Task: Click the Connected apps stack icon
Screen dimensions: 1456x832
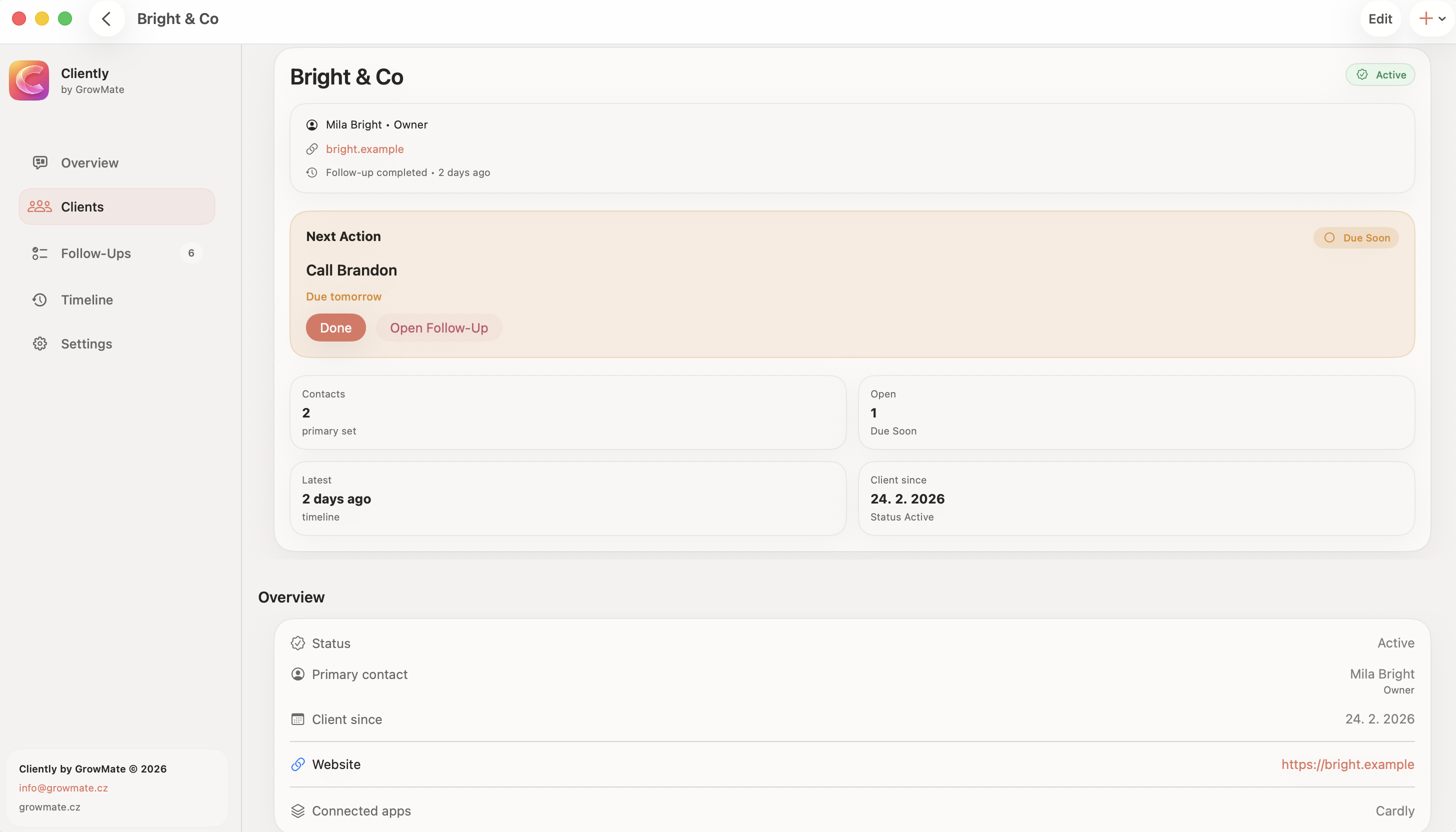Action: point(297,810)
